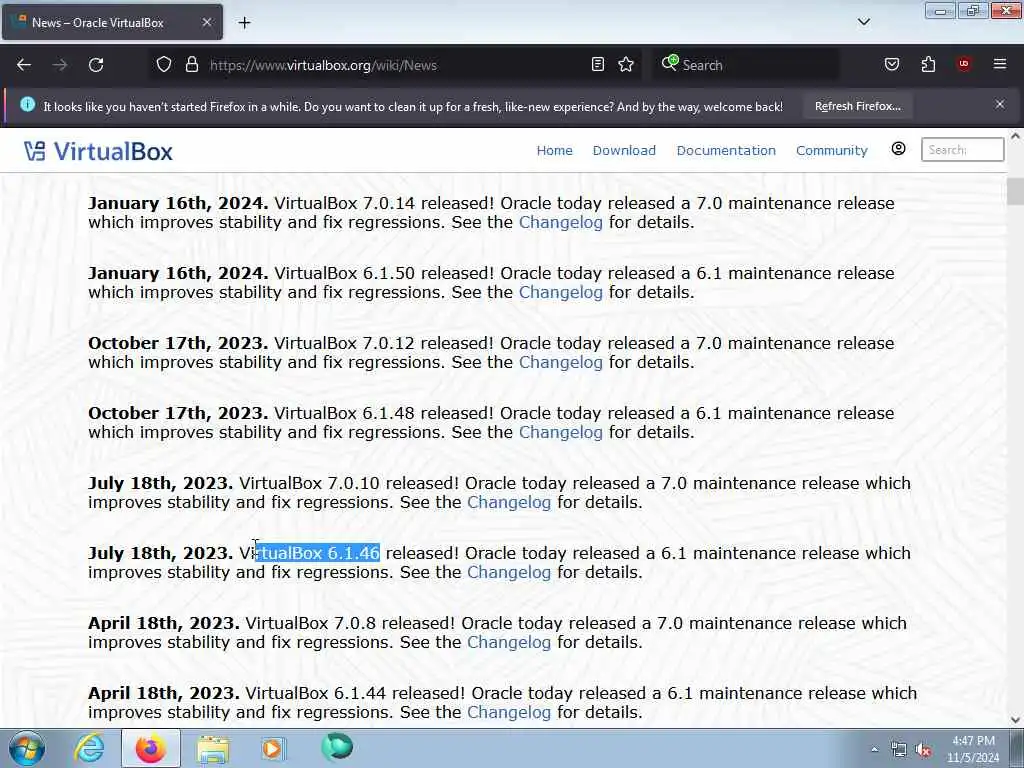Focus the VirtualBox site search field

click(962, 150)
